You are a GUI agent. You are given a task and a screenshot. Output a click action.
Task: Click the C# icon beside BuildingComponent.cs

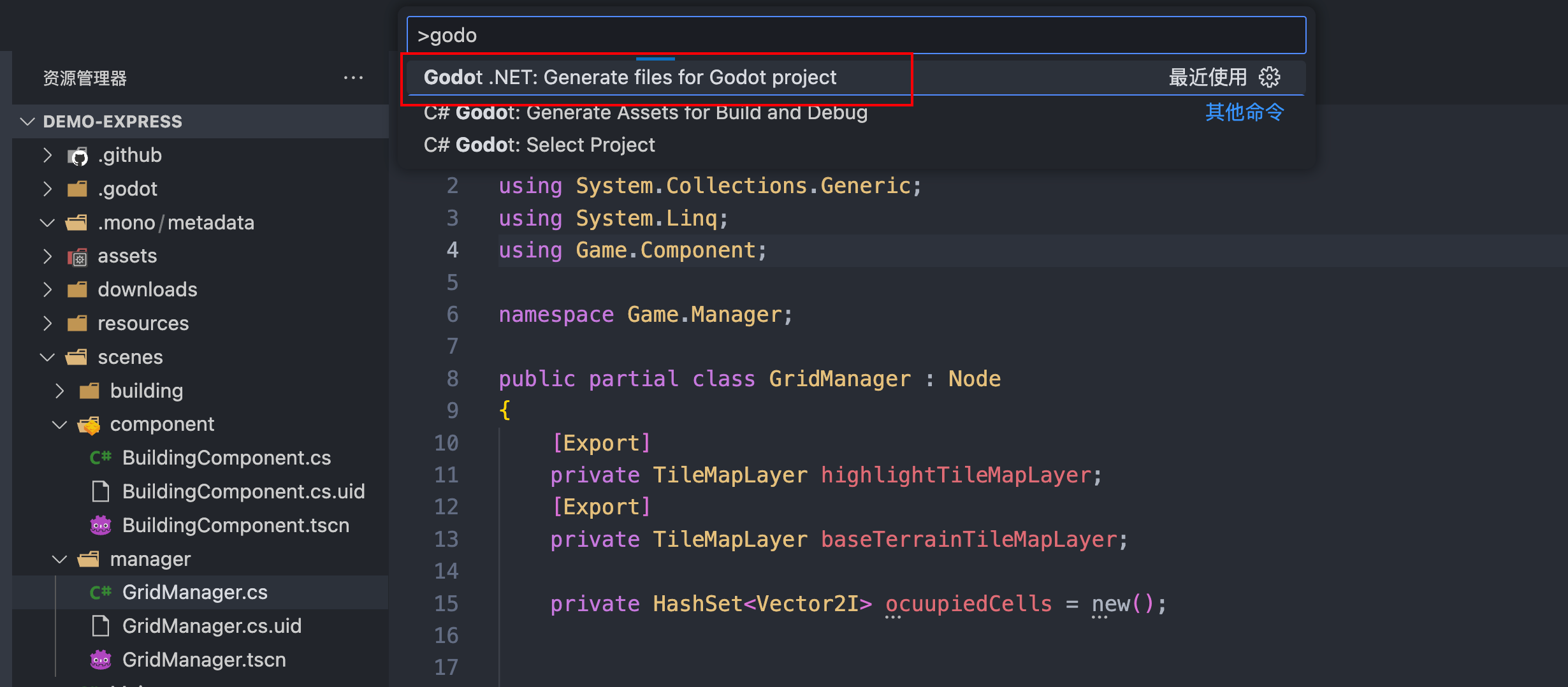101,458
